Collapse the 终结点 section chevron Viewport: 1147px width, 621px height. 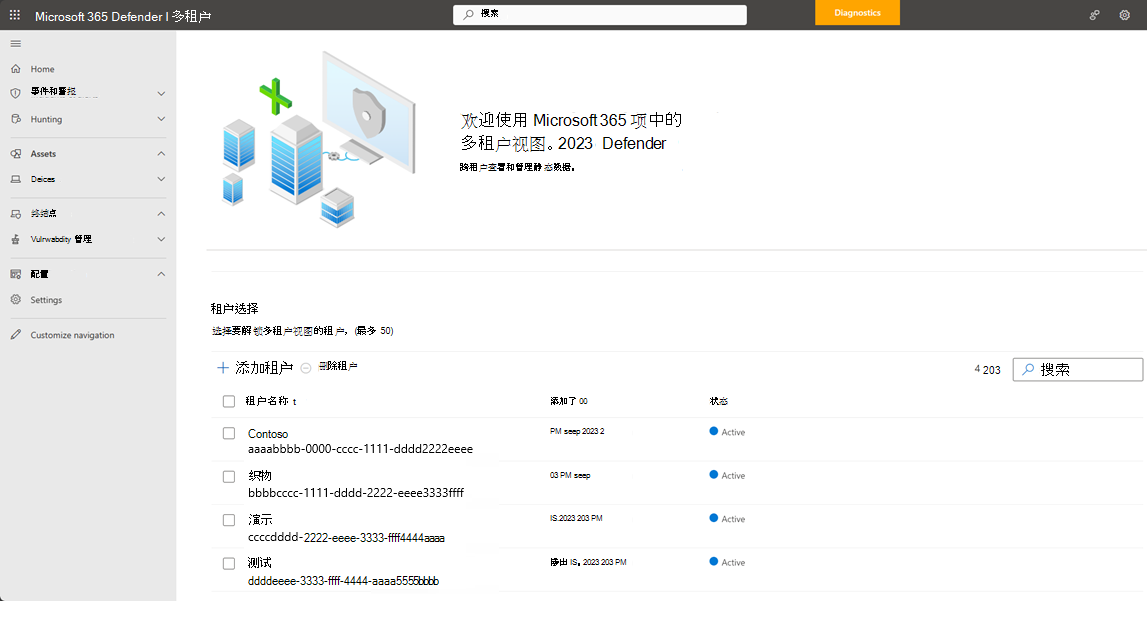162,214
